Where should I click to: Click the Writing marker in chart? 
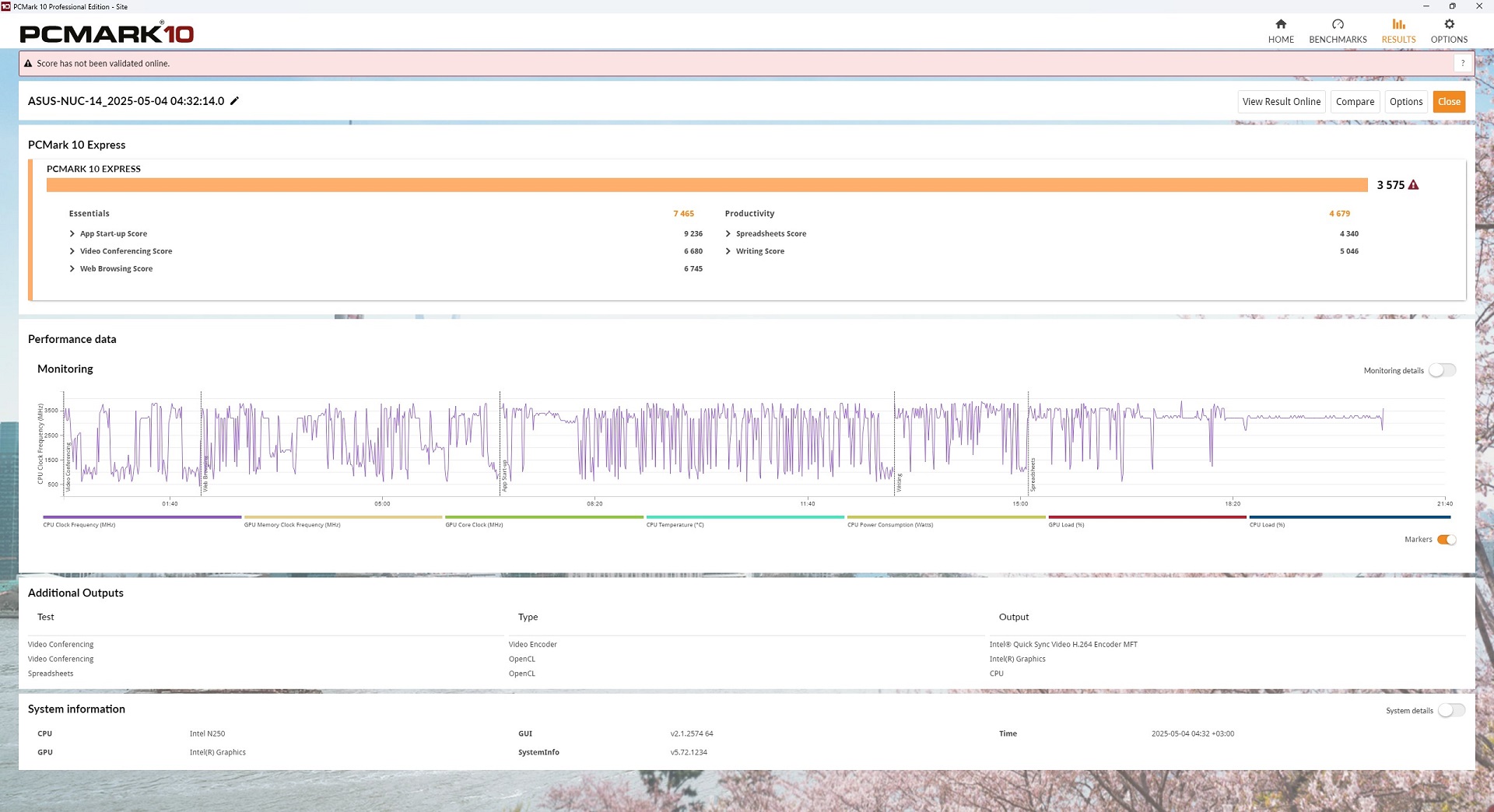point(899,482)
